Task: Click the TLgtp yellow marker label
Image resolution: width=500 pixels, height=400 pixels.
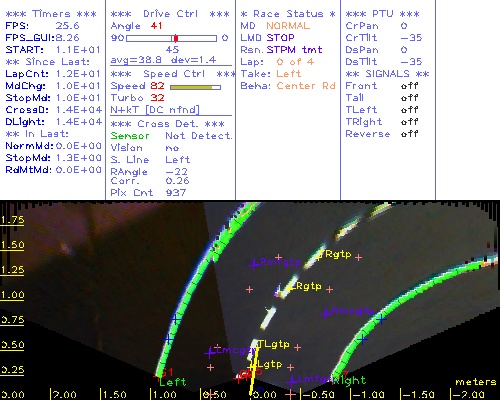Action: tap(273, 344)
